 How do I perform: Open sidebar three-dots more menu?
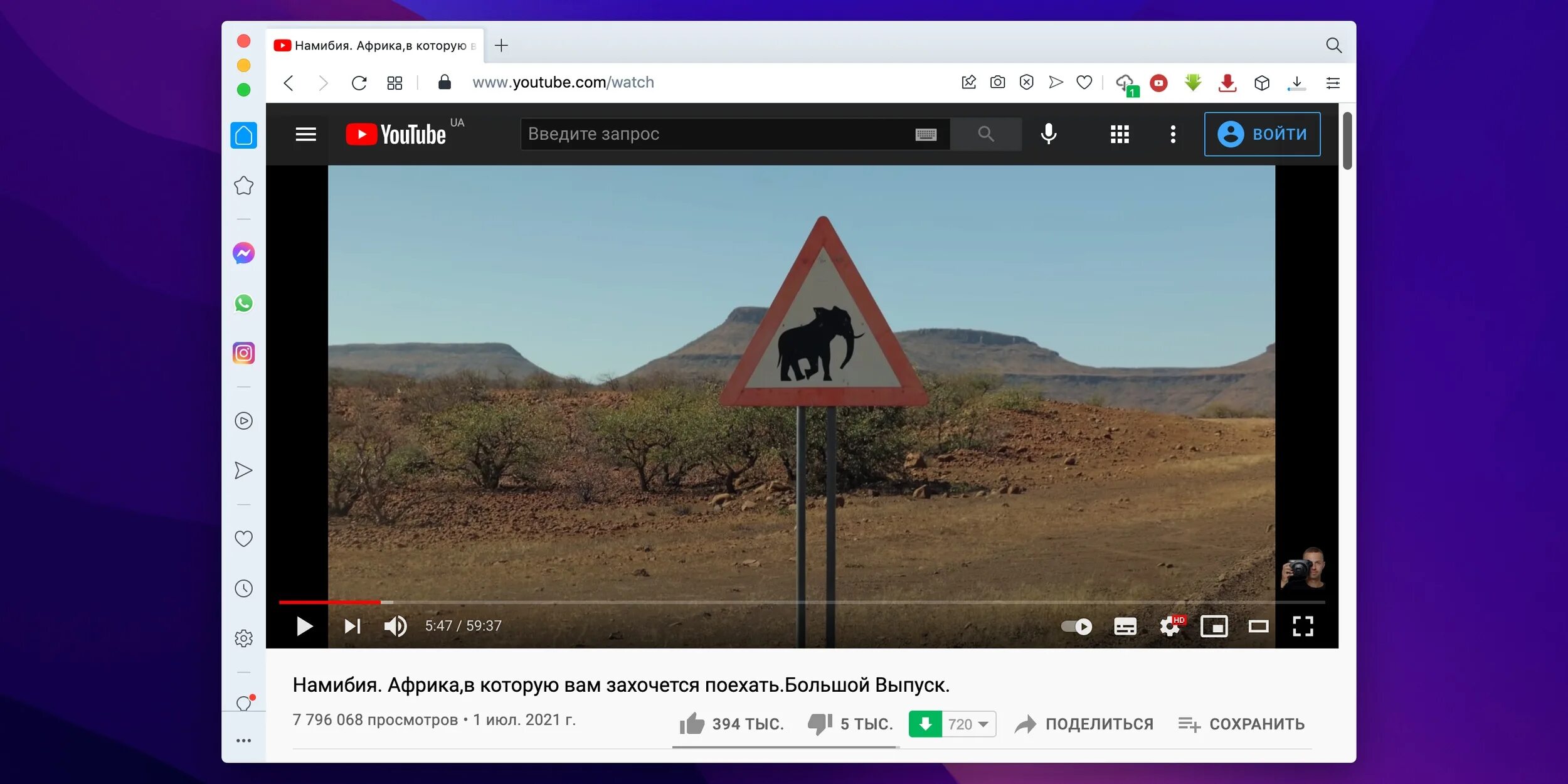point(243,741)
